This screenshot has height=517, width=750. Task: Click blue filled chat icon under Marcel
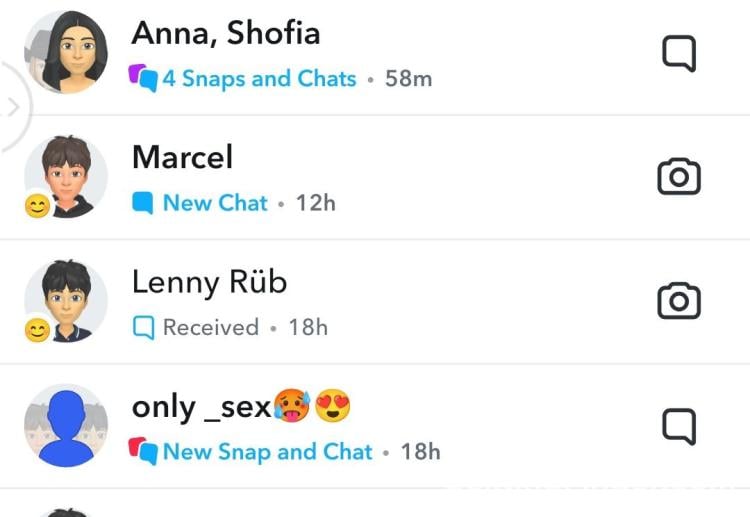click(x=143, y=203)
